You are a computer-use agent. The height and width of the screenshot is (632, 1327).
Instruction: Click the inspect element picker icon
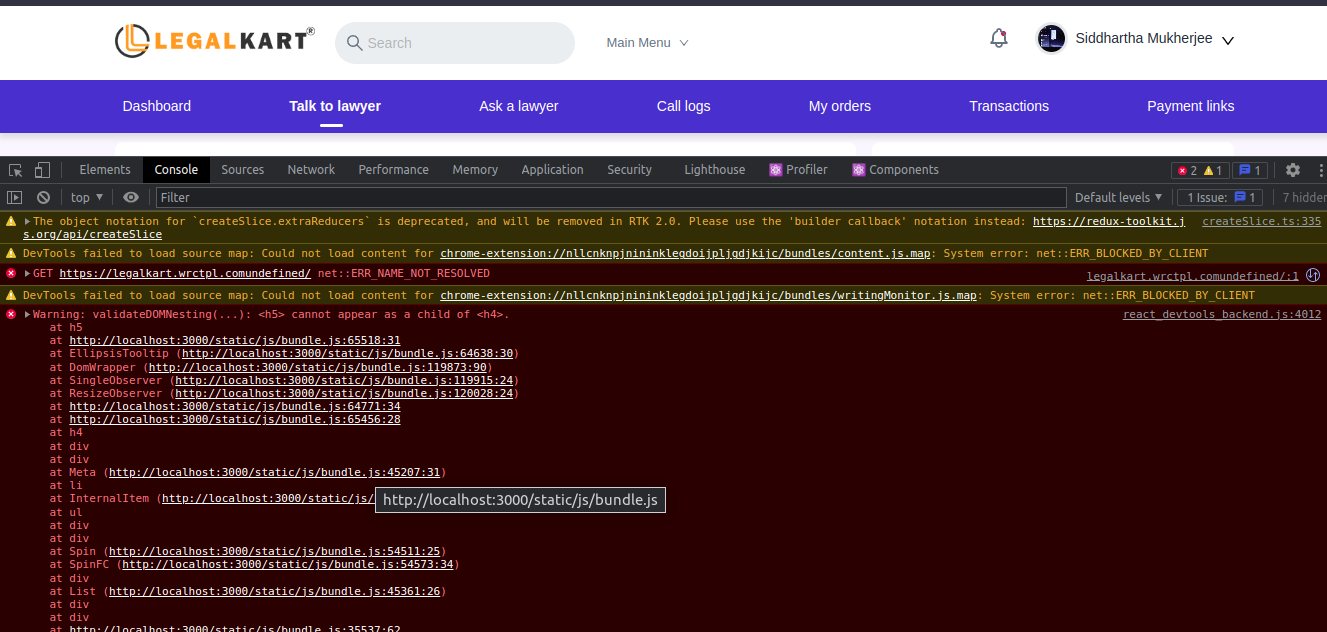pos(16,170)
